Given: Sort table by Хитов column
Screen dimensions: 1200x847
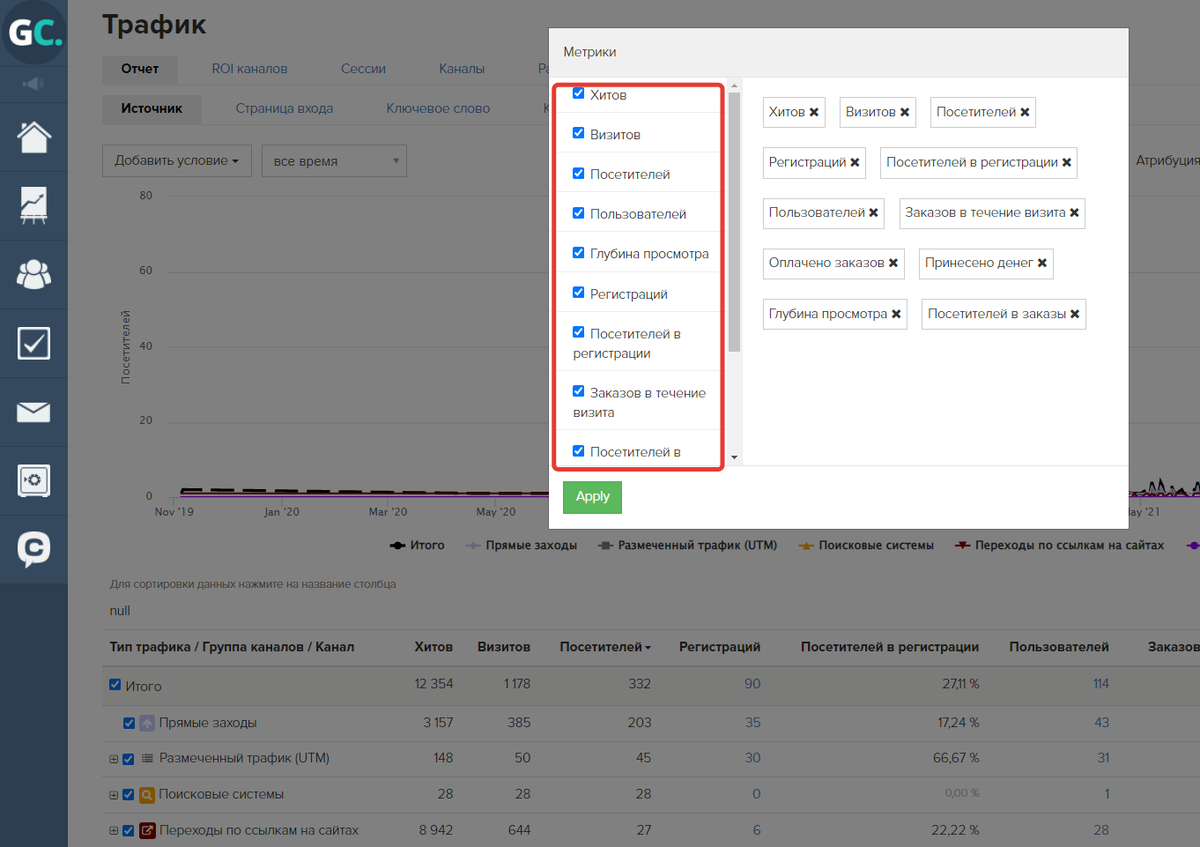Looking at the screenshot, I should 434,647.
